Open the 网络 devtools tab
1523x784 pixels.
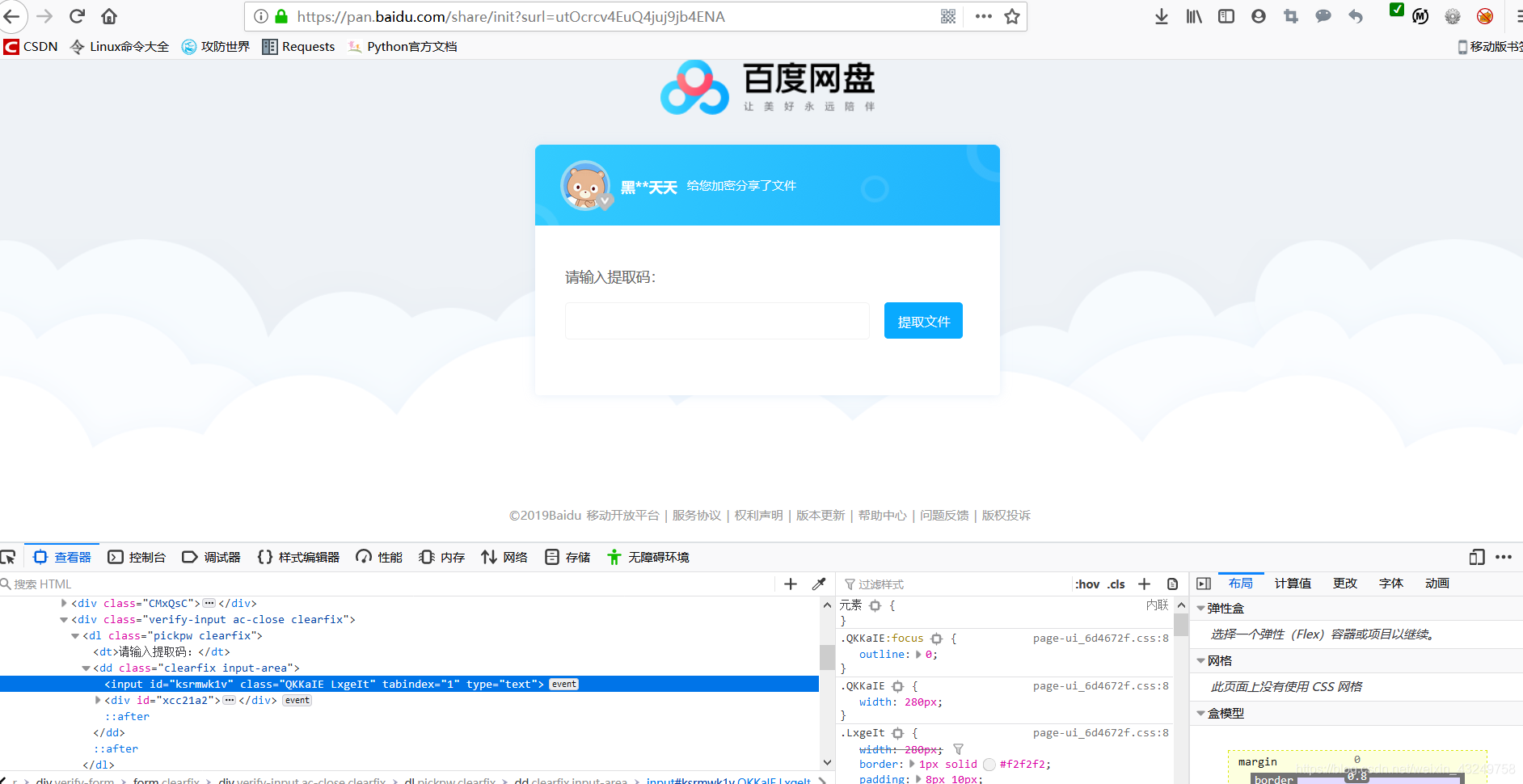coord(504,557)
